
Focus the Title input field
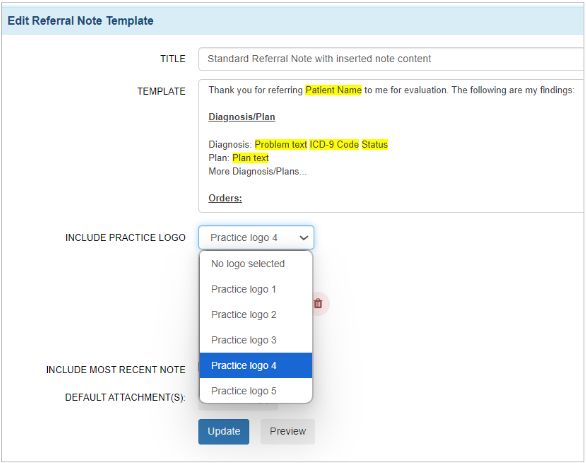tap(391, 59)
